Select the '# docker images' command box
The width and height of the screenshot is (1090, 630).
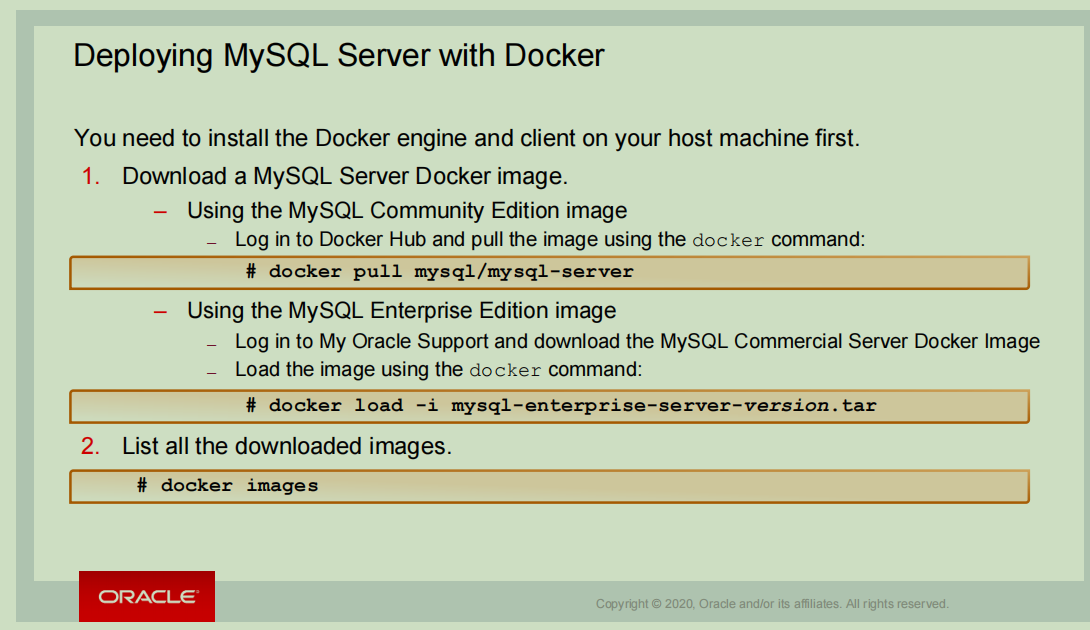(549, 486)
